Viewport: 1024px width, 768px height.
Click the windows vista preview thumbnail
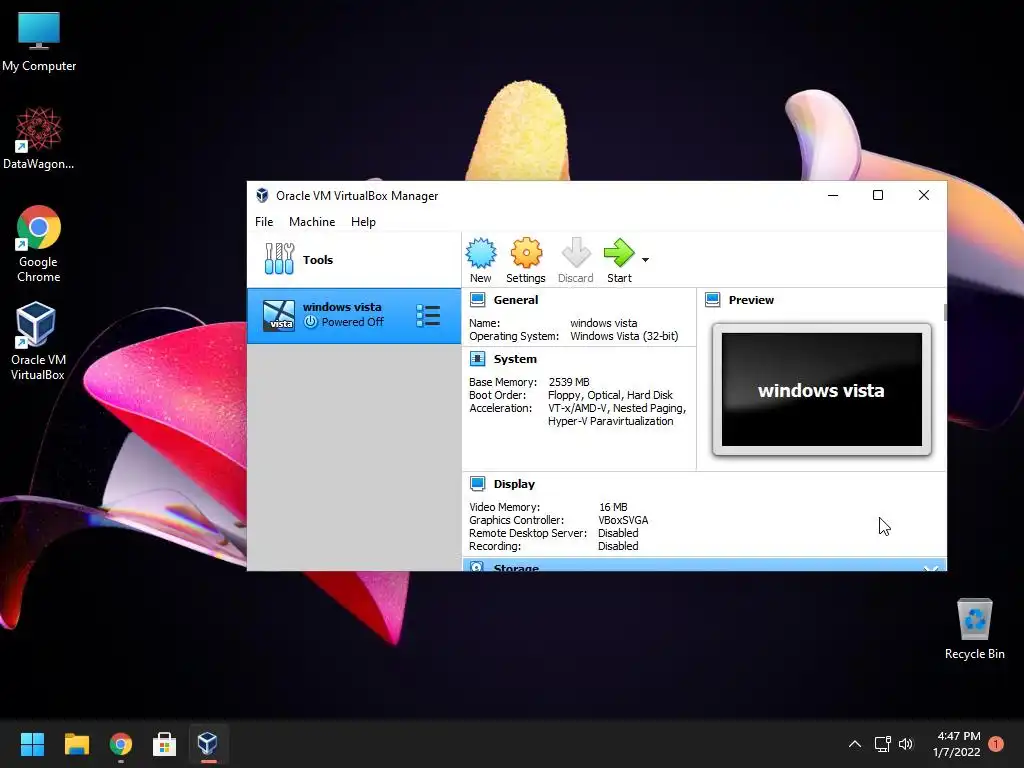click(822, 389)
